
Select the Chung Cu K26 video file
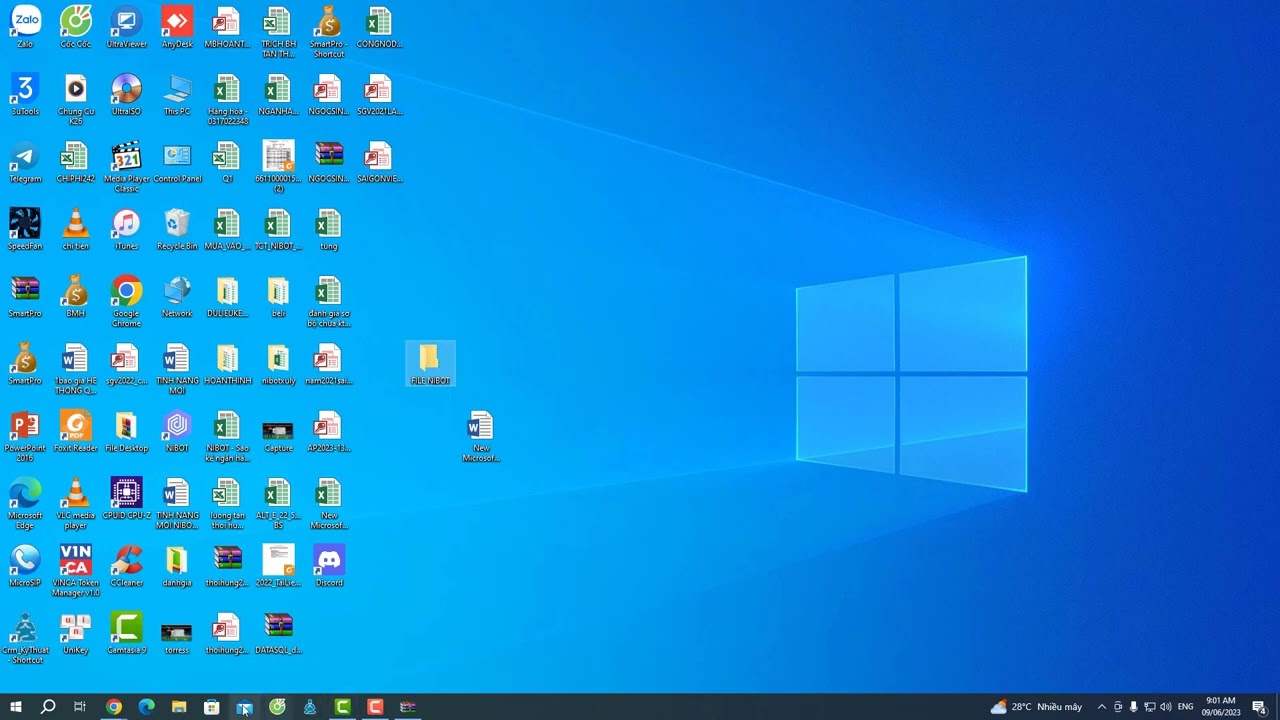(76, 99)
